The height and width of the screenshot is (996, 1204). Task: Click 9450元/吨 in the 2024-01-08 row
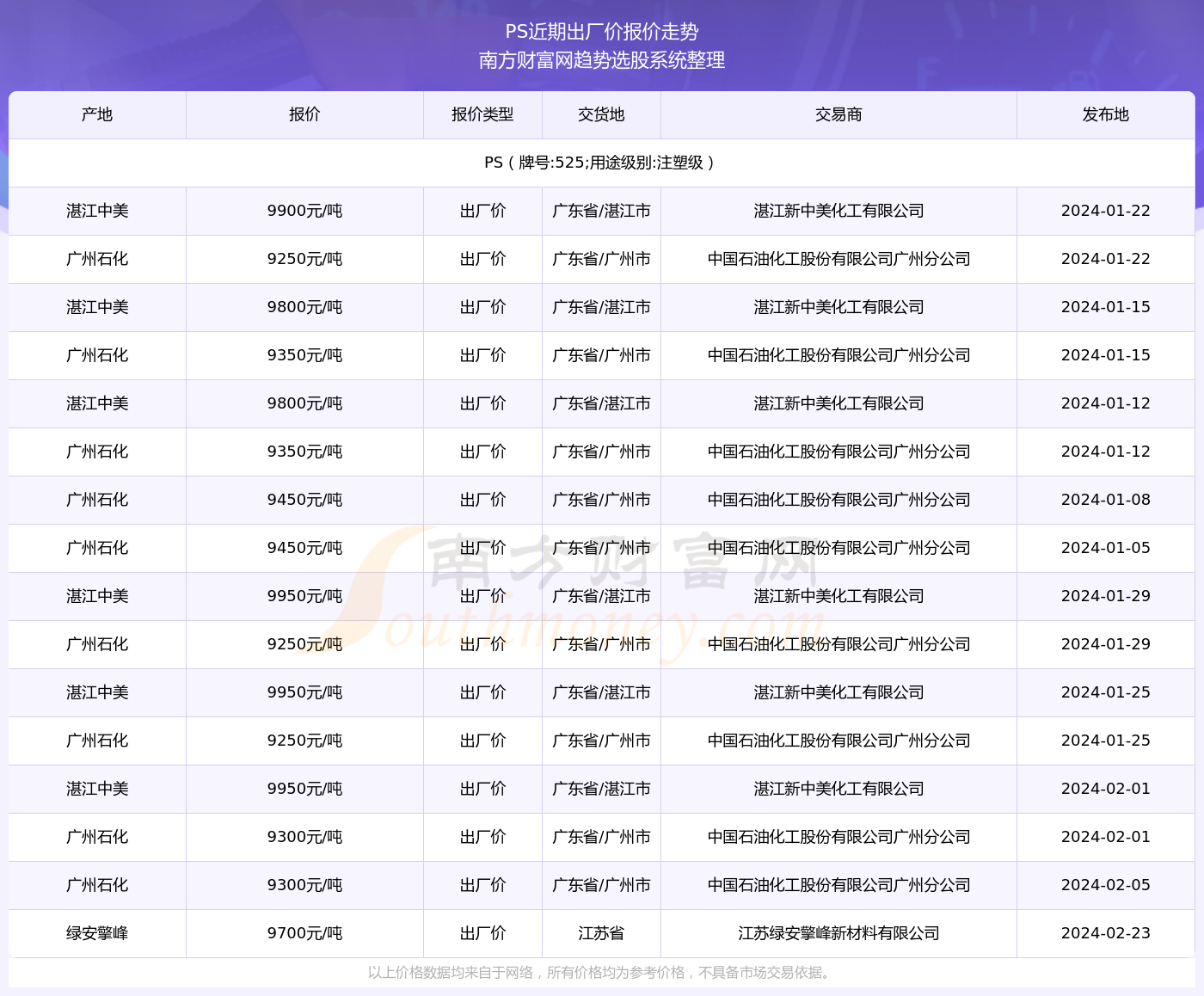click(x=304, y=500)
